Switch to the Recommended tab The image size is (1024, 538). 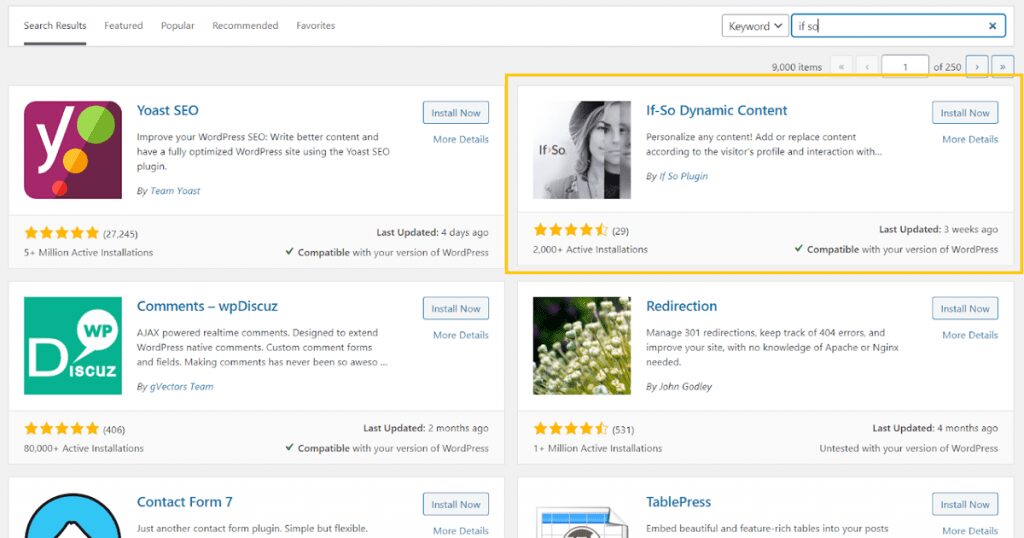coord(245,25)
